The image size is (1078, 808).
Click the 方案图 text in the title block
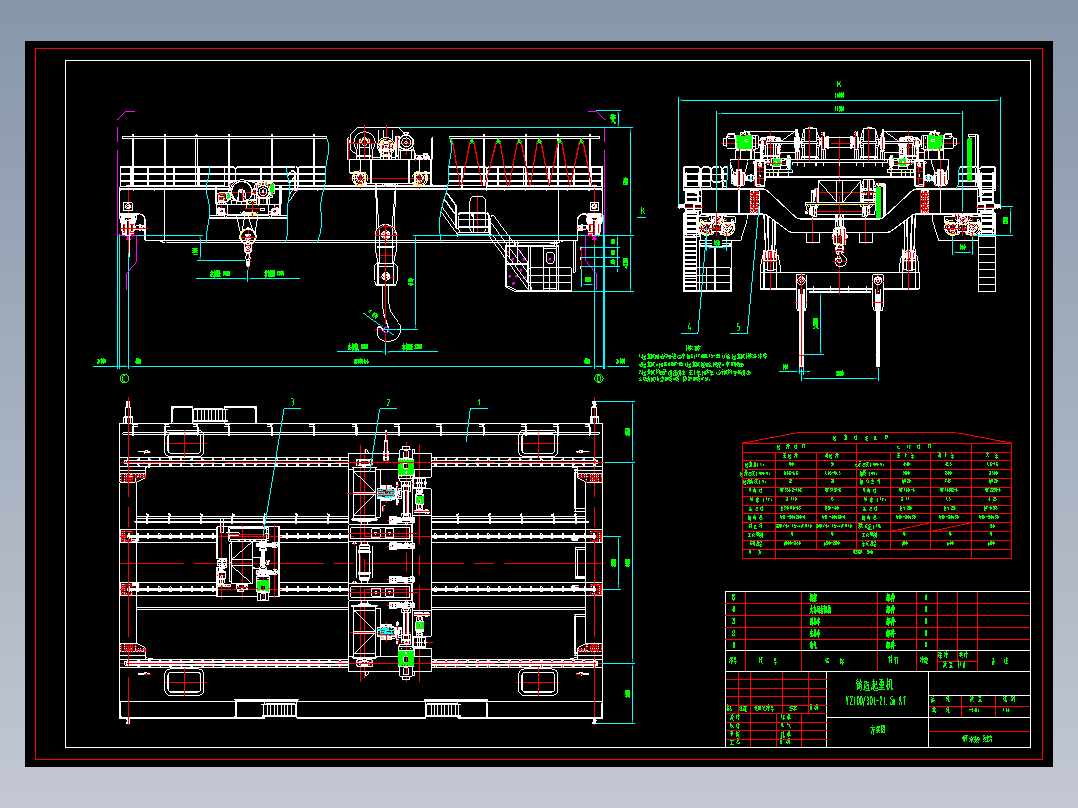tap(877, 730)
